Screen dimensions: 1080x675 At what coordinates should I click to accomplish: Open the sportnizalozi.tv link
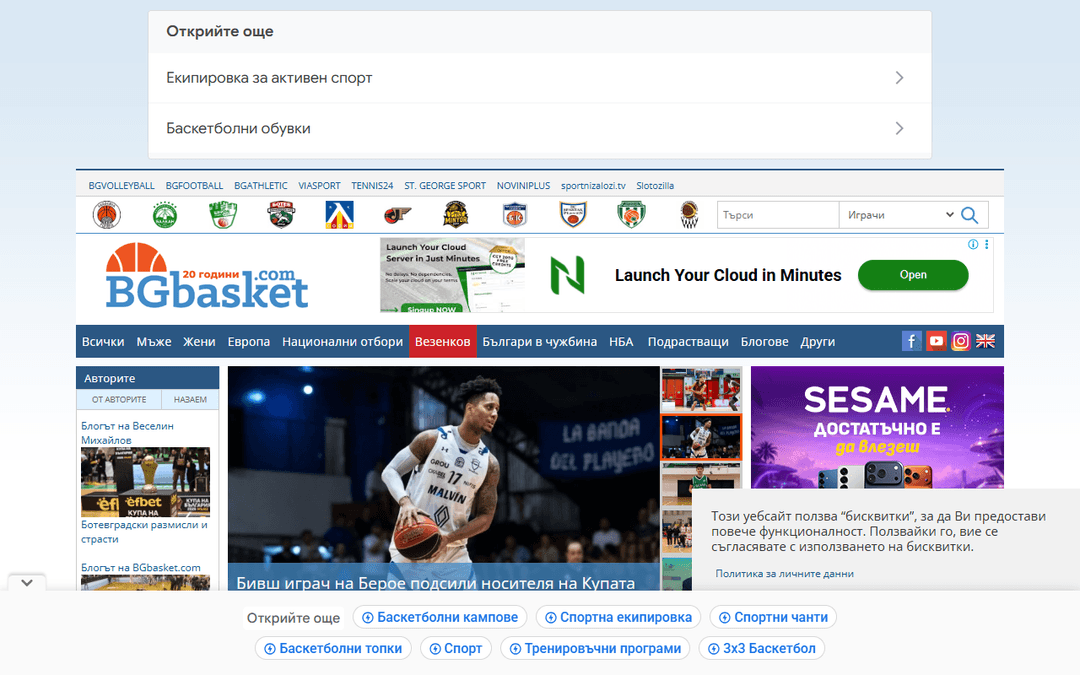click(x=593, y=186)
